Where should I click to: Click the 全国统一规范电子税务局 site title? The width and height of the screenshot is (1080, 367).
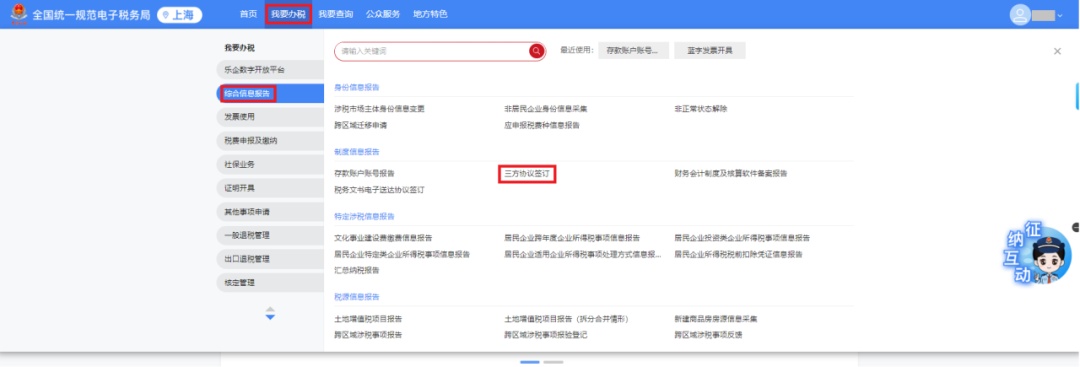pyautogui.click(x=91, y=14)
